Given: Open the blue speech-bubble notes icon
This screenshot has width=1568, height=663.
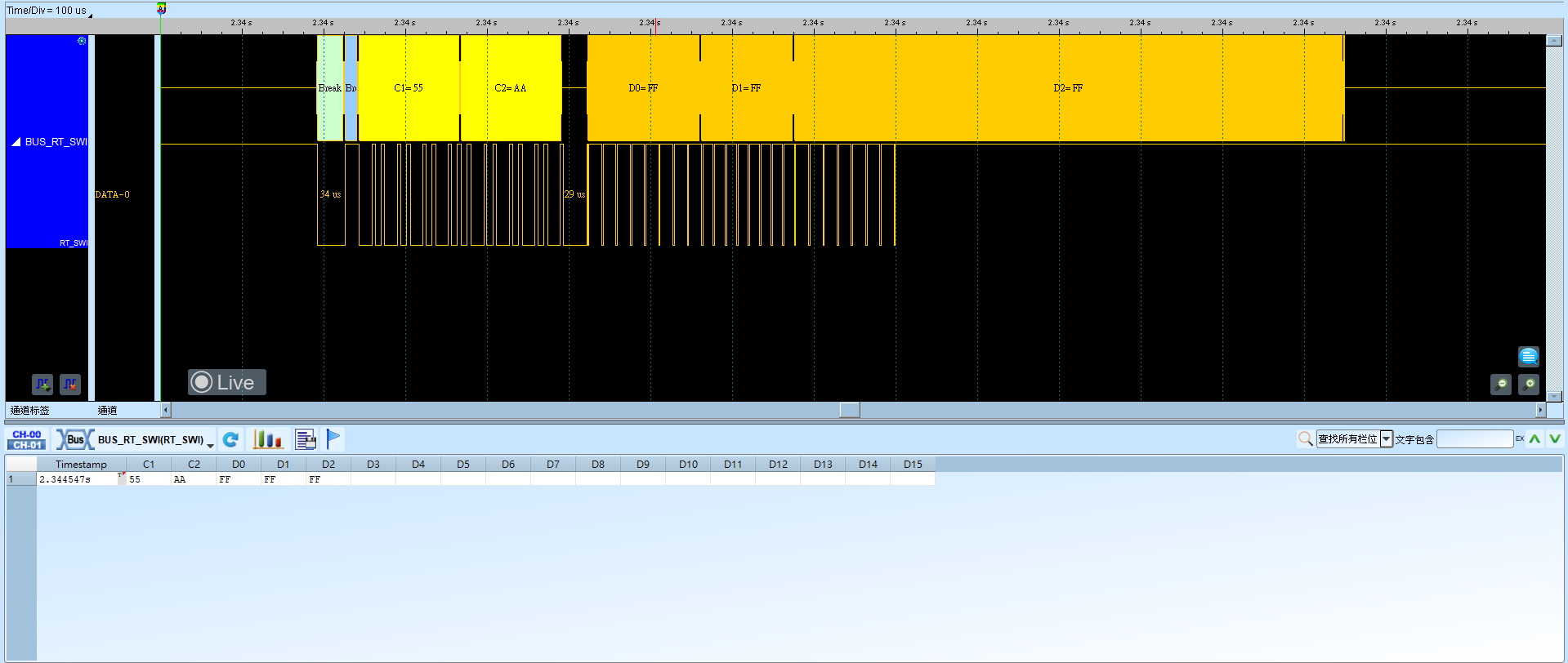Looking at the screenshot, I should point(1529,356).
